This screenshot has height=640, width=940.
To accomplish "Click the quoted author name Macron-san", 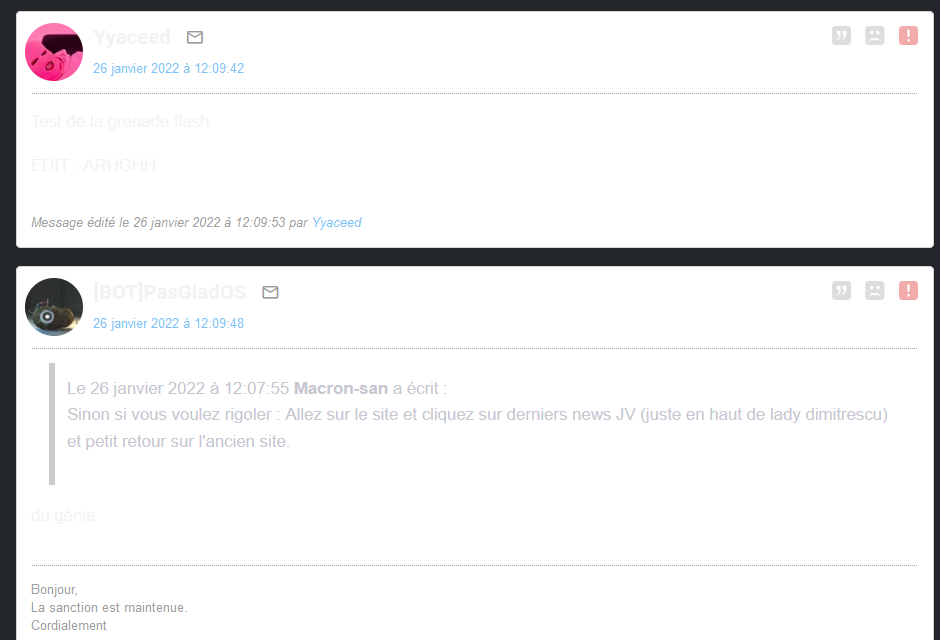I will [341, 388].
